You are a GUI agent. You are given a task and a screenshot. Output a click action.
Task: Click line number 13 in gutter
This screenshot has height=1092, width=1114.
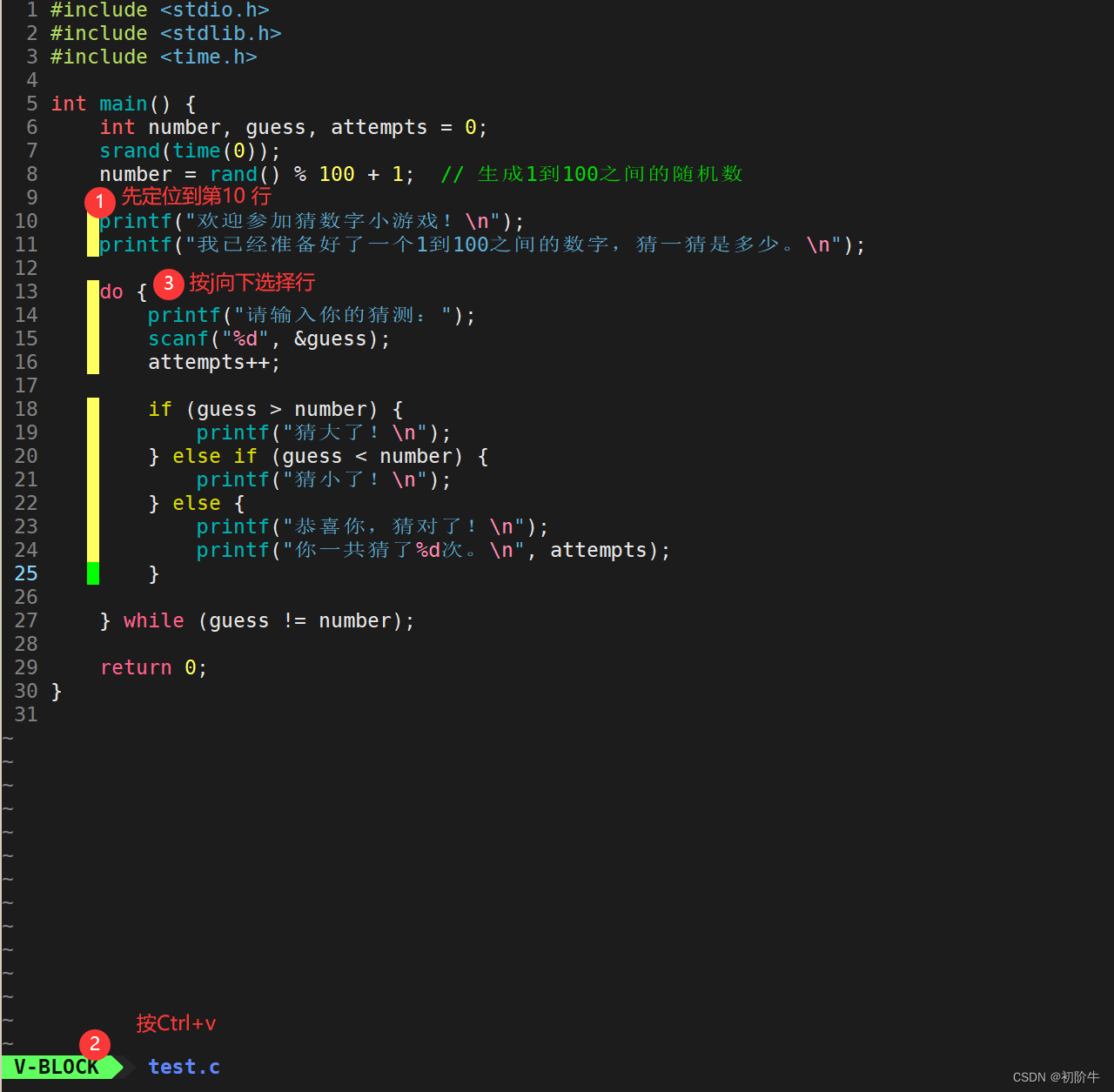(x=26, y=291)
